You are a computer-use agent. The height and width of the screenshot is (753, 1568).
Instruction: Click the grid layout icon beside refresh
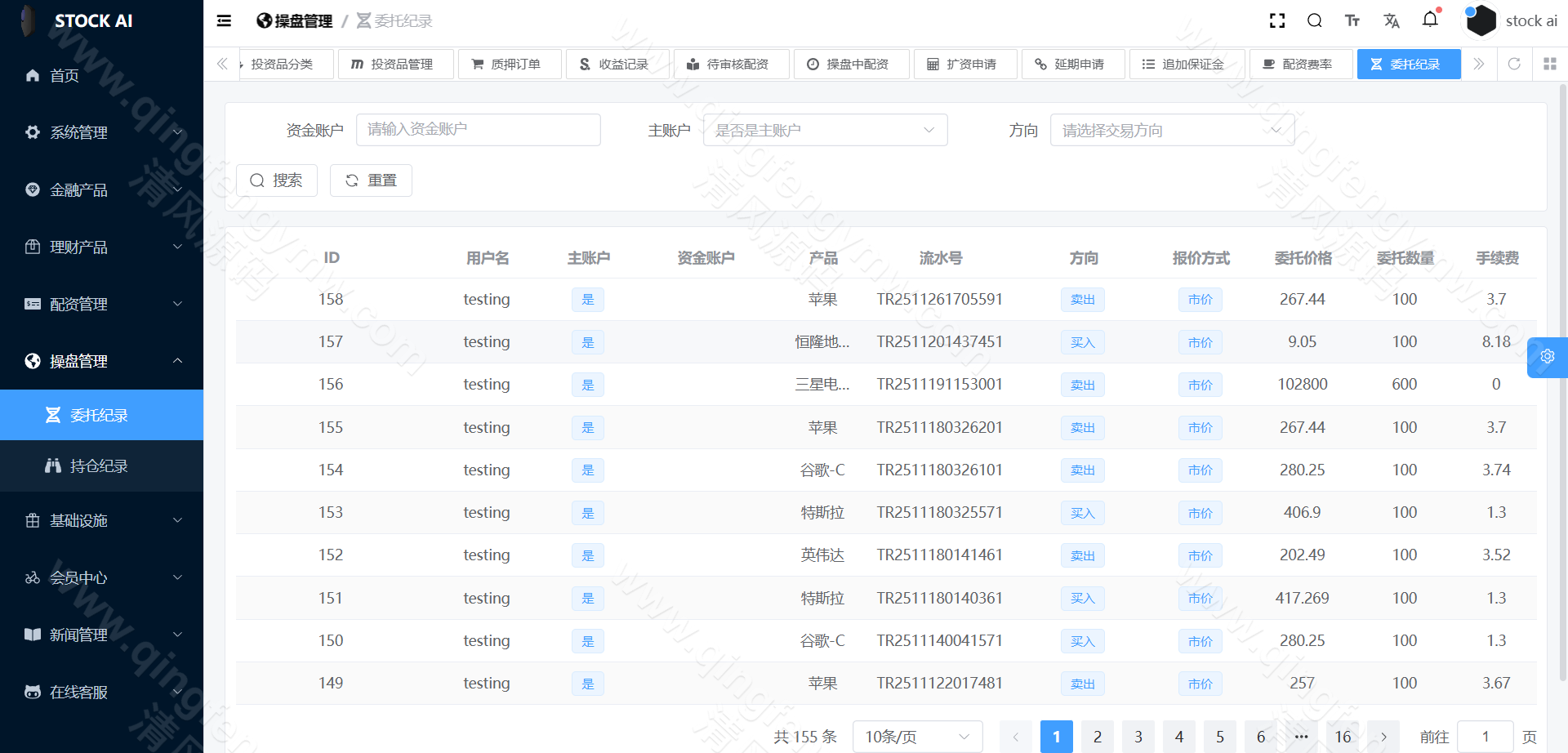click(x=1550, y=64)
